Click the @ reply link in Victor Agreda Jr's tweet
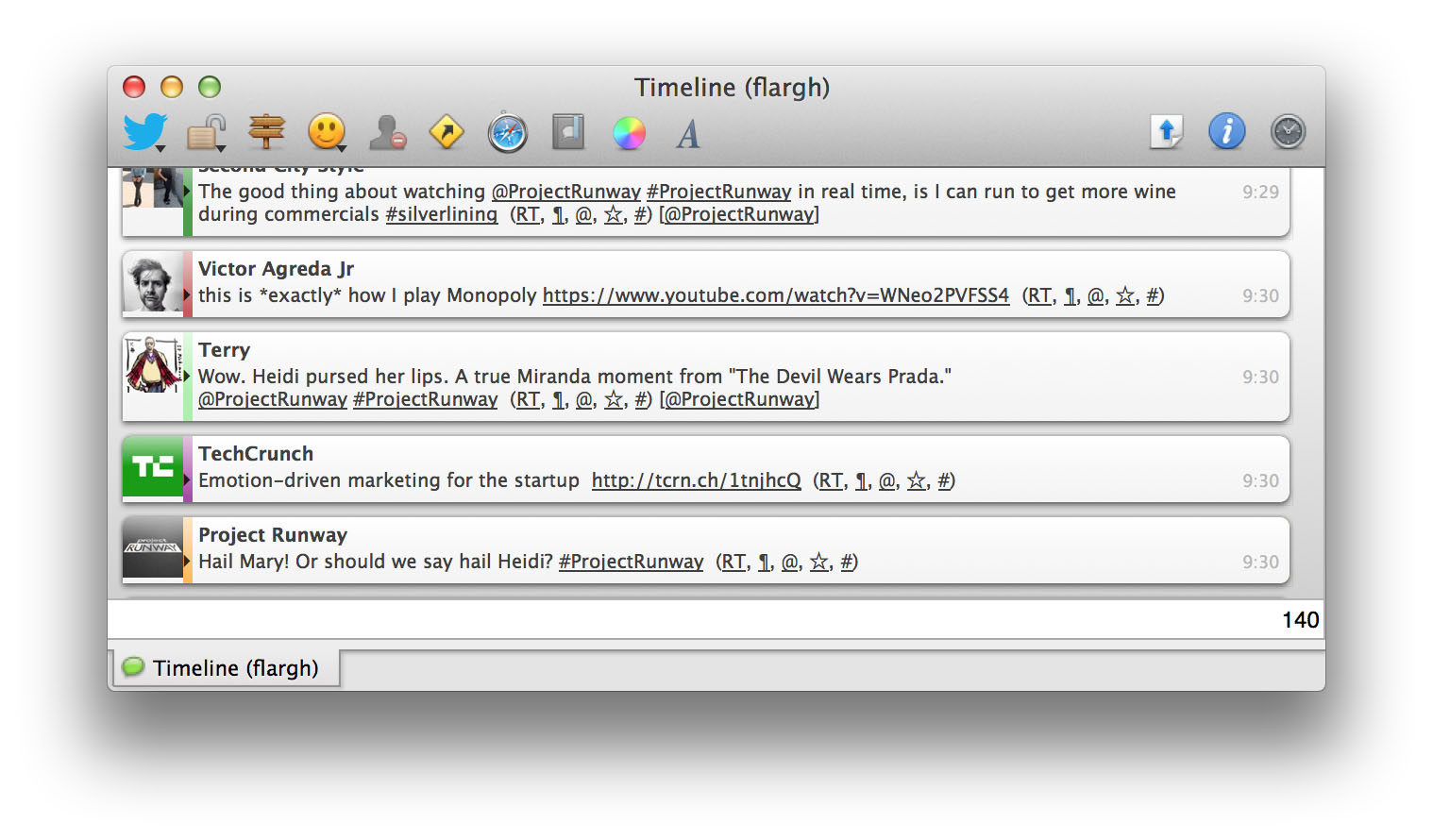The image size is (1433, 840). click(1096, 295)
